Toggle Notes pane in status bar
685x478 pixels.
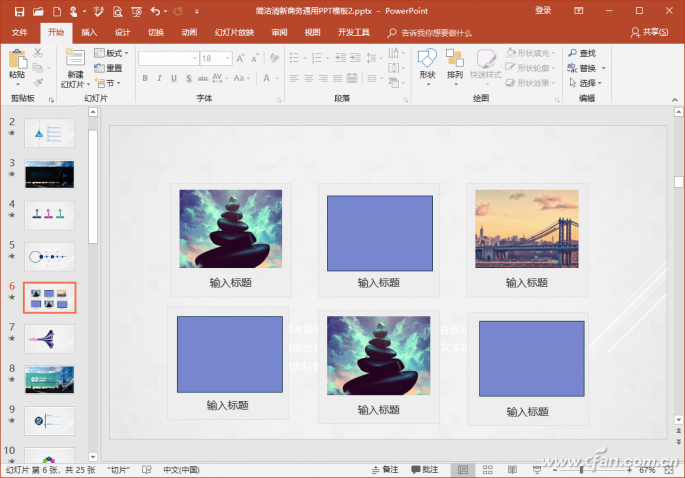point(385,470)
